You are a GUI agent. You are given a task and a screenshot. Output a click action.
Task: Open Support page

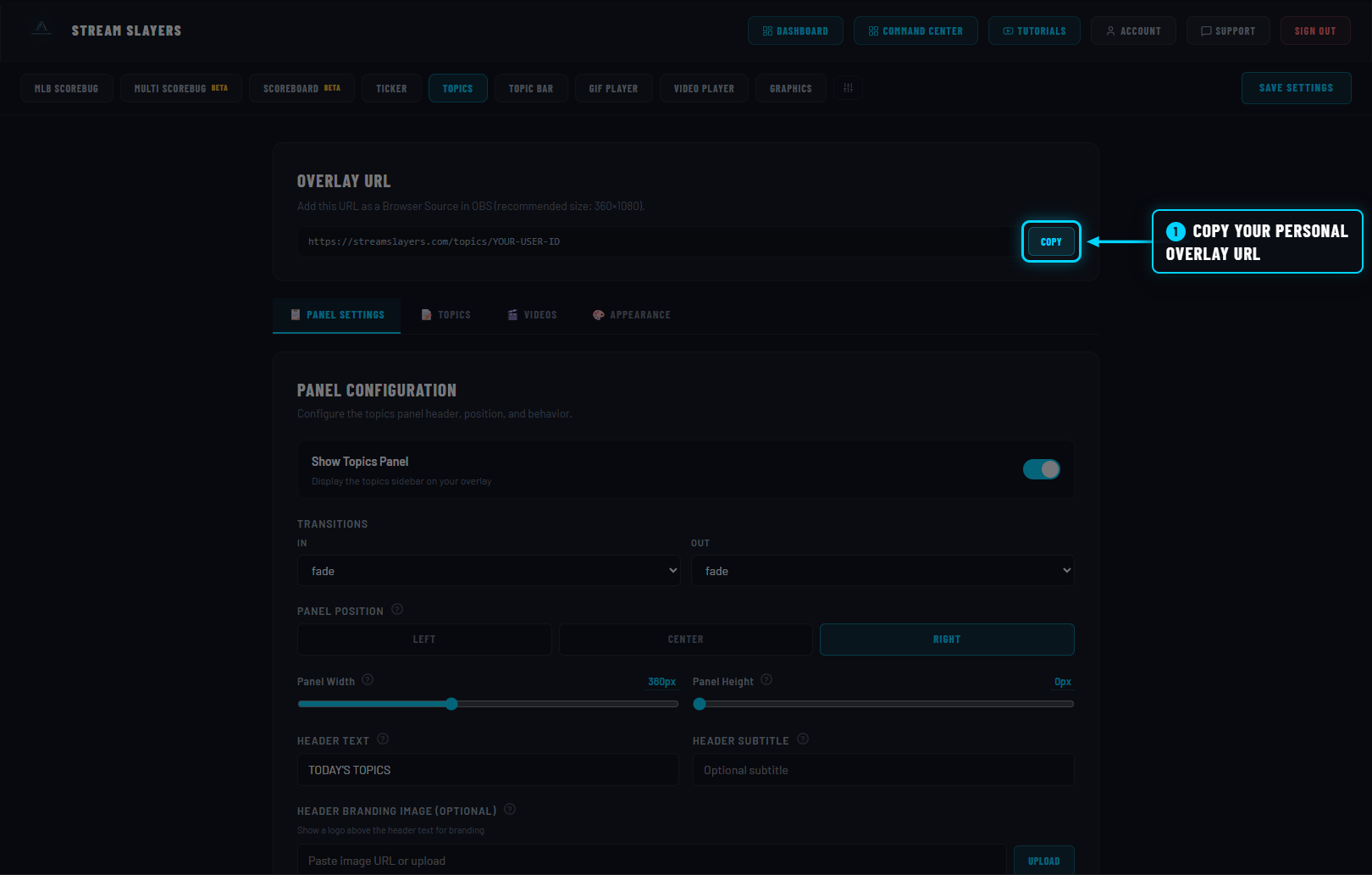pos(1228,30)
